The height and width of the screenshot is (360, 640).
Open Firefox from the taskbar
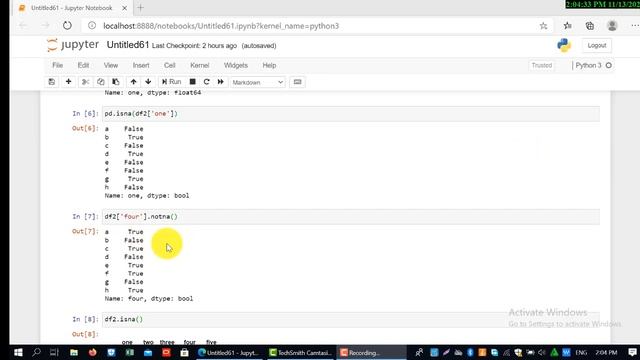[x=93, y=352]
